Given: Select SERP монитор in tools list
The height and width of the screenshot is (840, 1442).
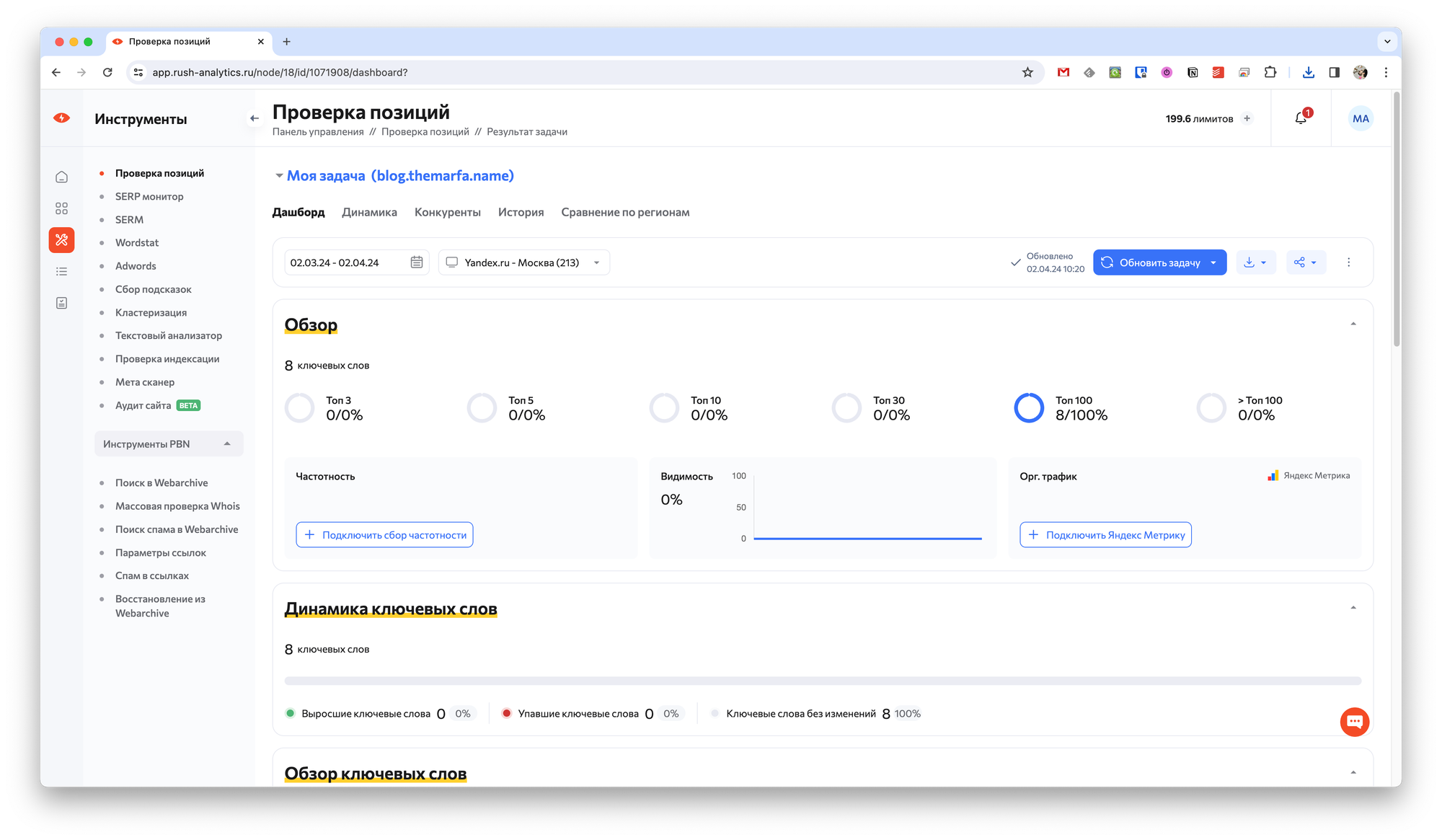Looking at the screenshot, I should coord(149,196).
